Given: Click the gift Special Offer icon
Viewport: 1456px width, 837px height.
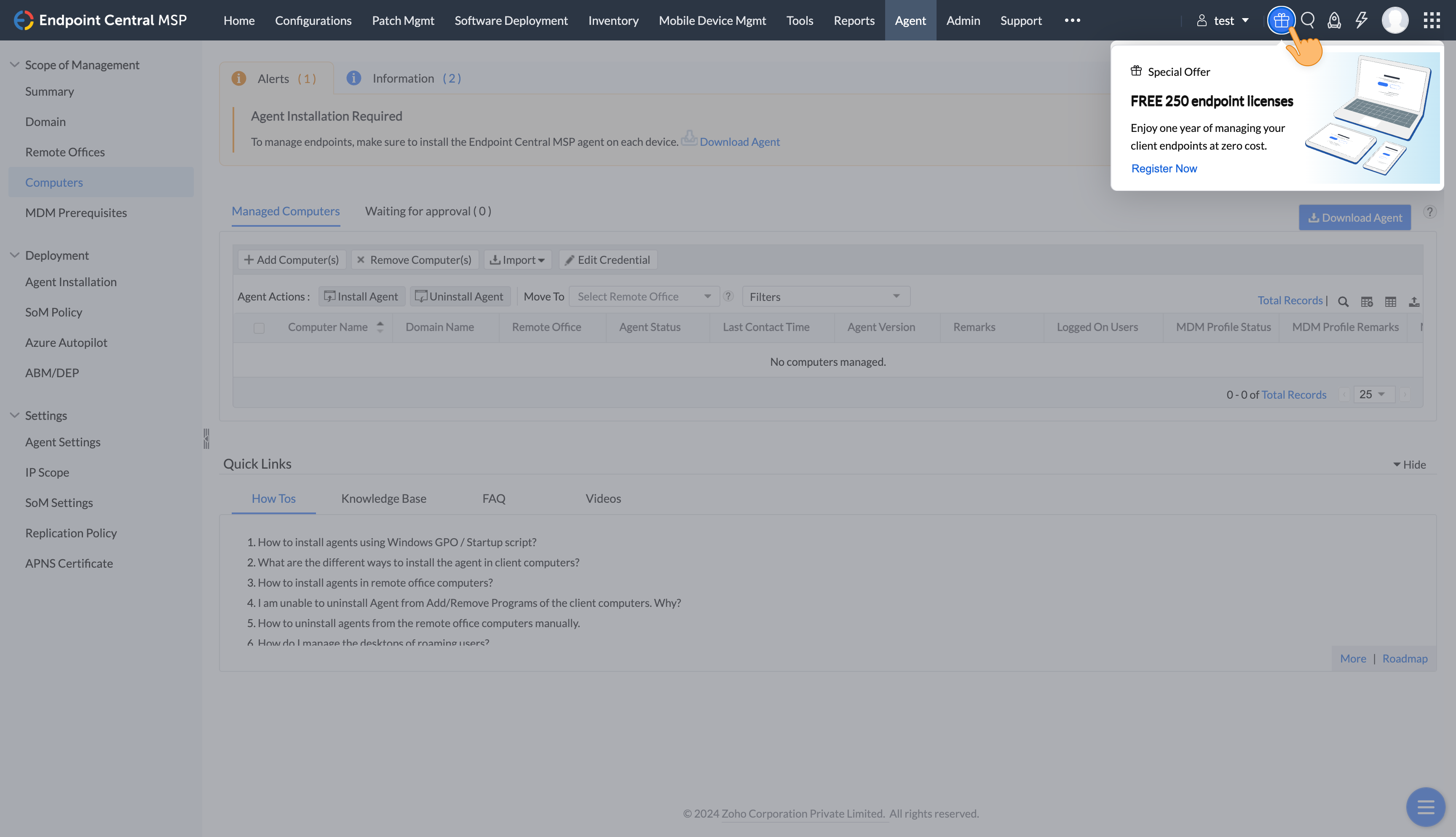Looking at the screenshot, I should click(x=1281, y=21).
